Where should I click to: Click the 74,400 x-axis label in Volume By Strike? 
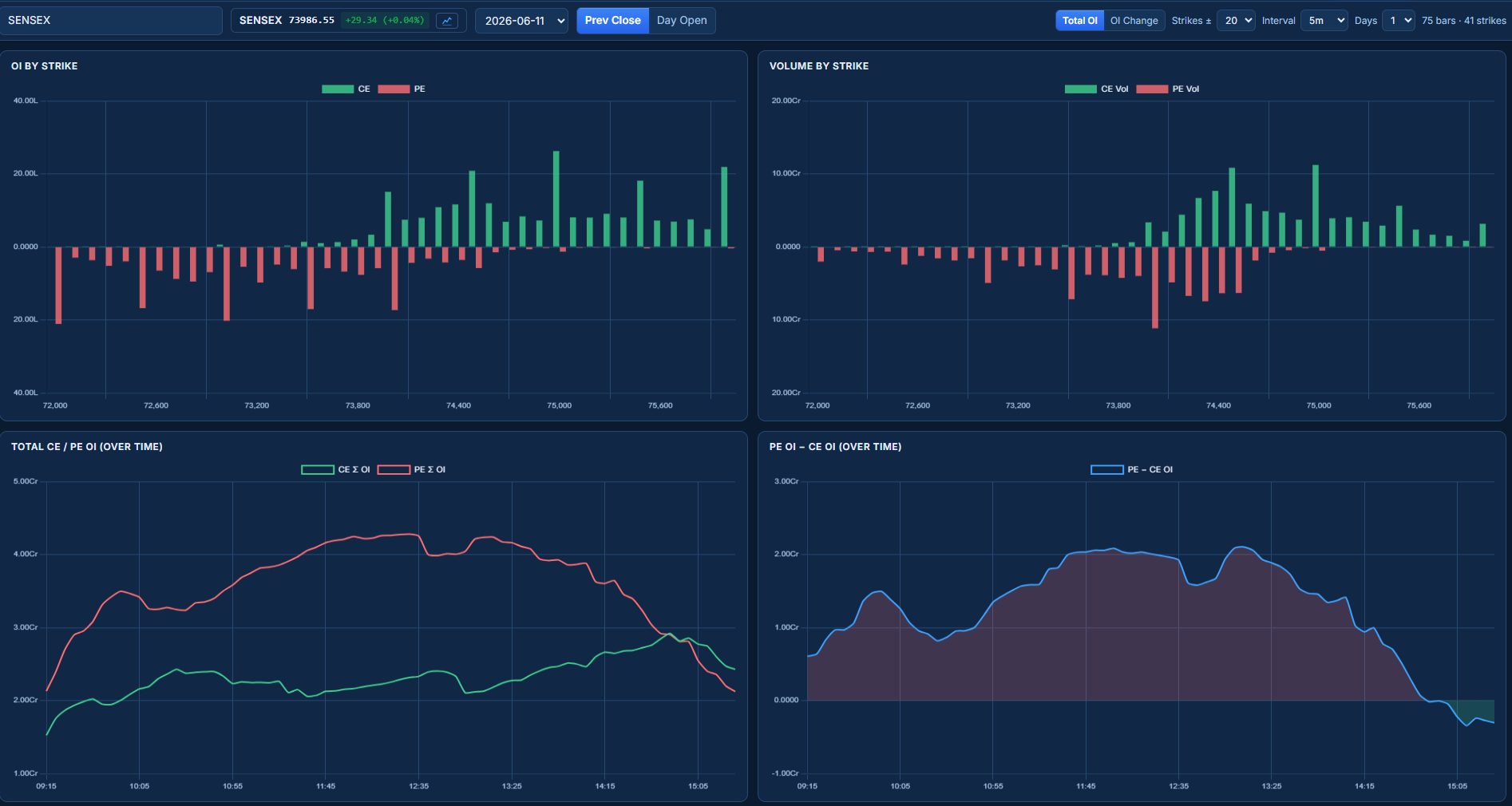point(1218,406)
